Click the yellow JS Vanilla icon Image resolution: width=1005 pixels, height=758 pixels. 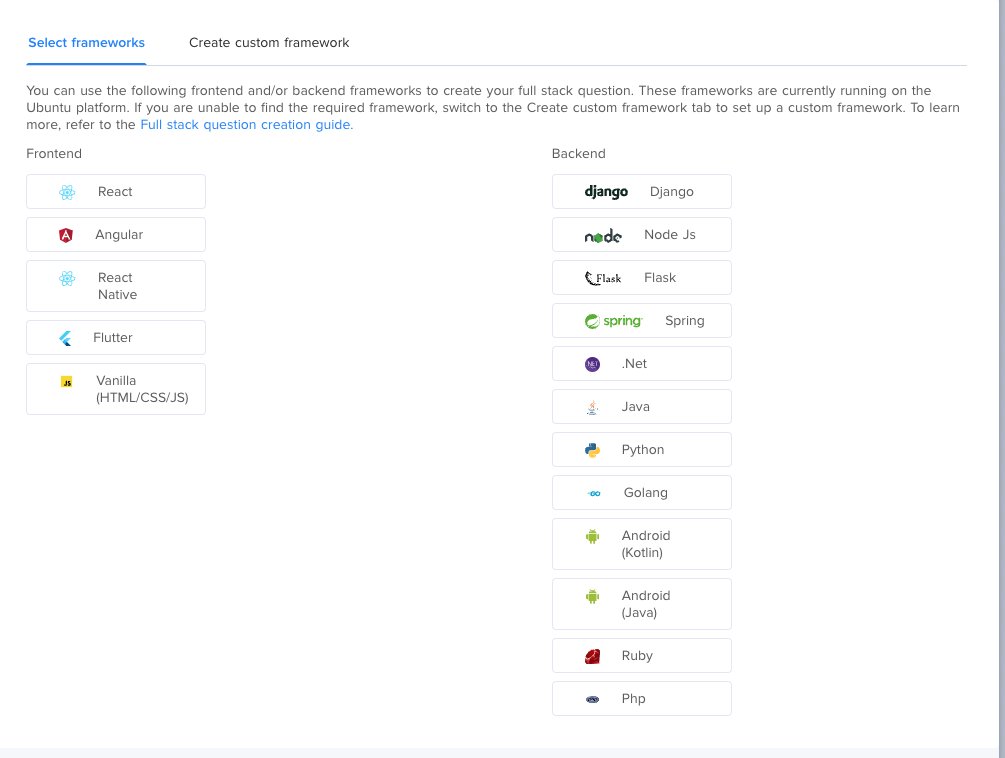pyautogui.click(x=67, y=382)
